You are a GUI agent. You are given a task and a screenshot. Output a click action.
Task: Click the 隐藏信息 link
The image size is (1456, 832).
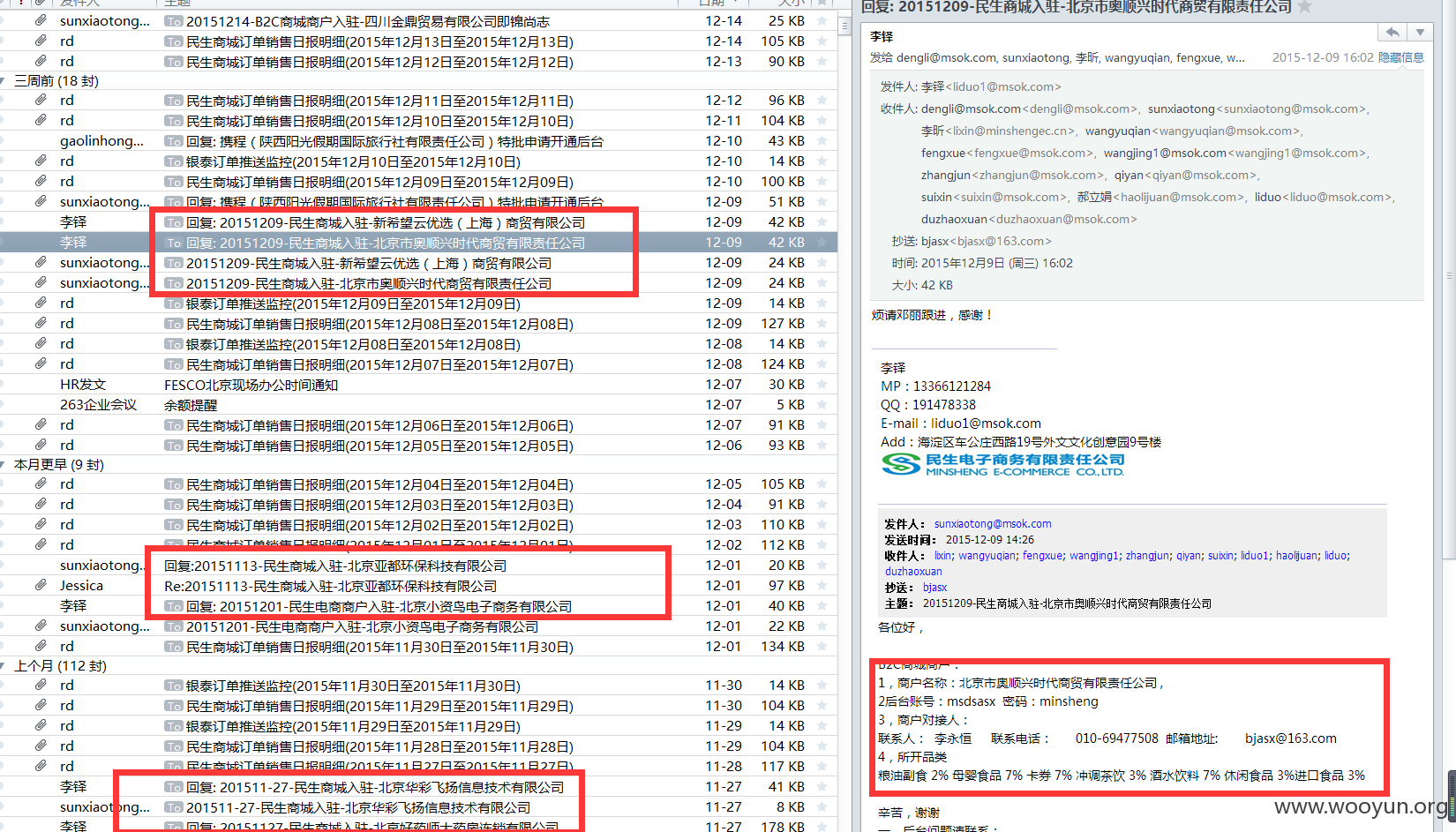pyautogui.click(x=1401, y=57)
